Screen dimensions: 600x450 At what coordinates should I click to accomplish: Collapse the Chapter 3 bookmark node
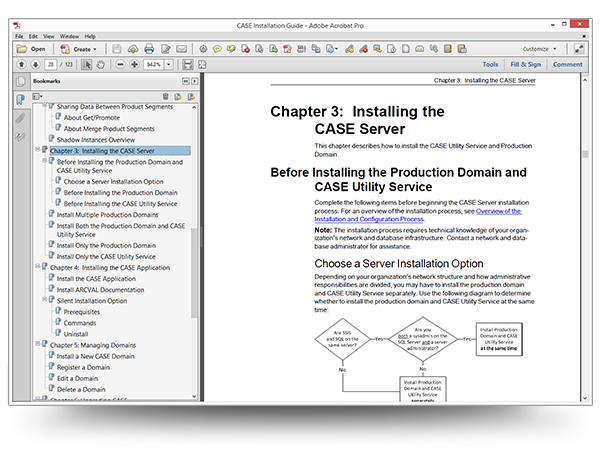pyautogui.click(x=38, y=149)
